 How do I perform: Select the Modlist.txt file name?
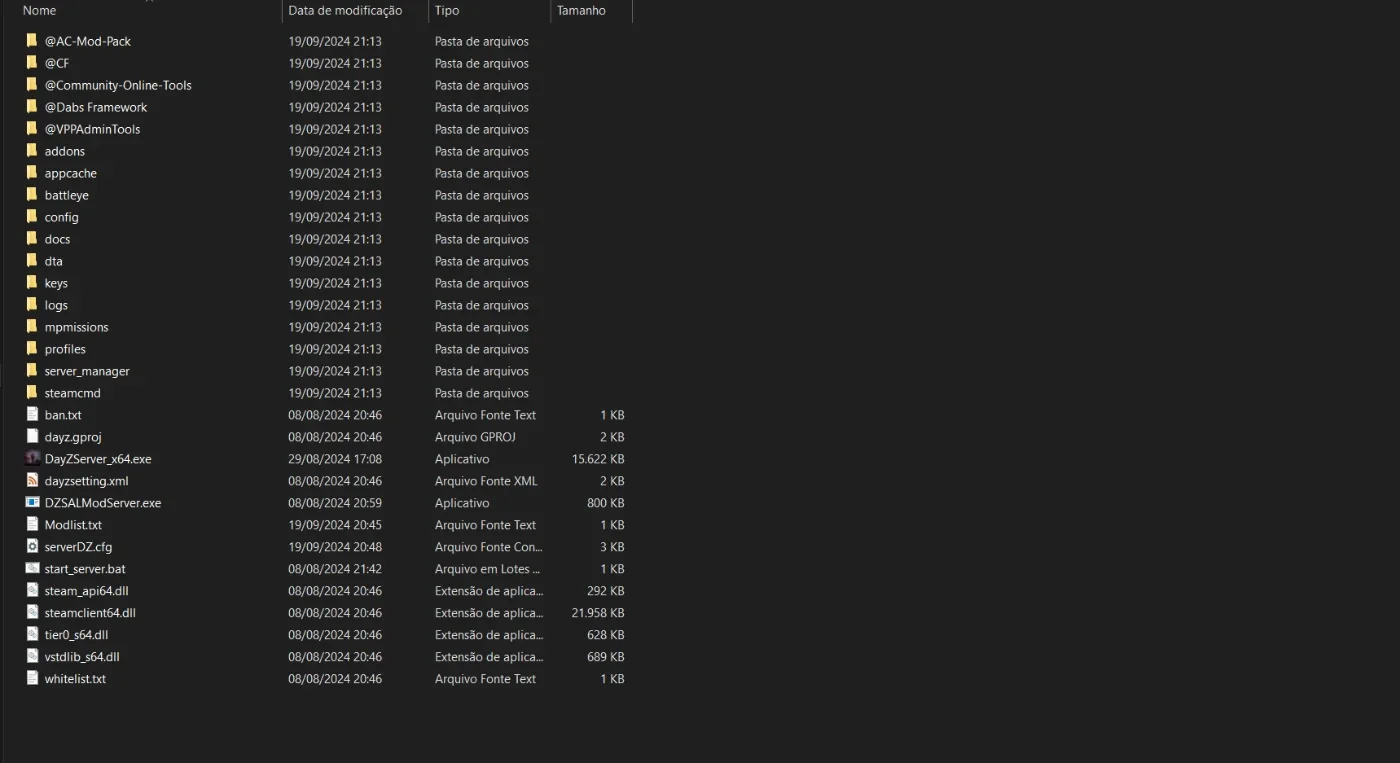click(73, 525)
